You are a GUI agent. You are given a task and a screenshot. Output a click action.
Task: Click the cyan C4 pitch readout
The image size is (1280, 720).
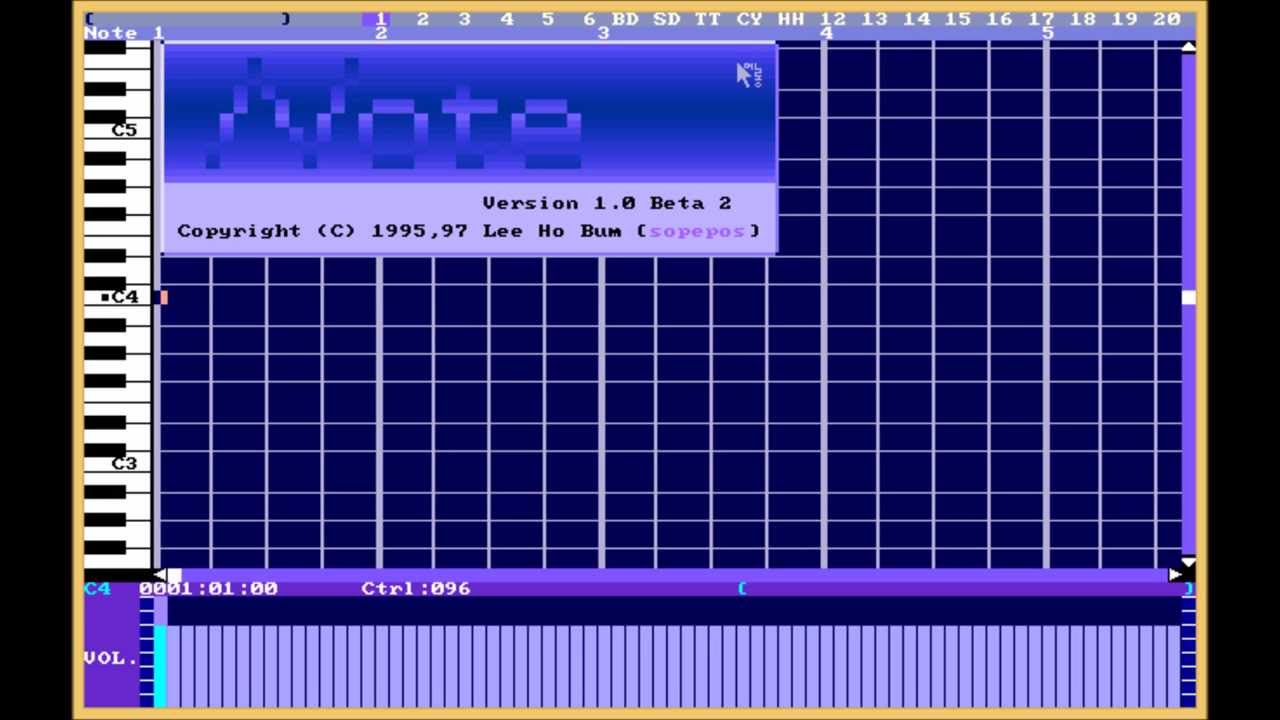tap(97, 588)
